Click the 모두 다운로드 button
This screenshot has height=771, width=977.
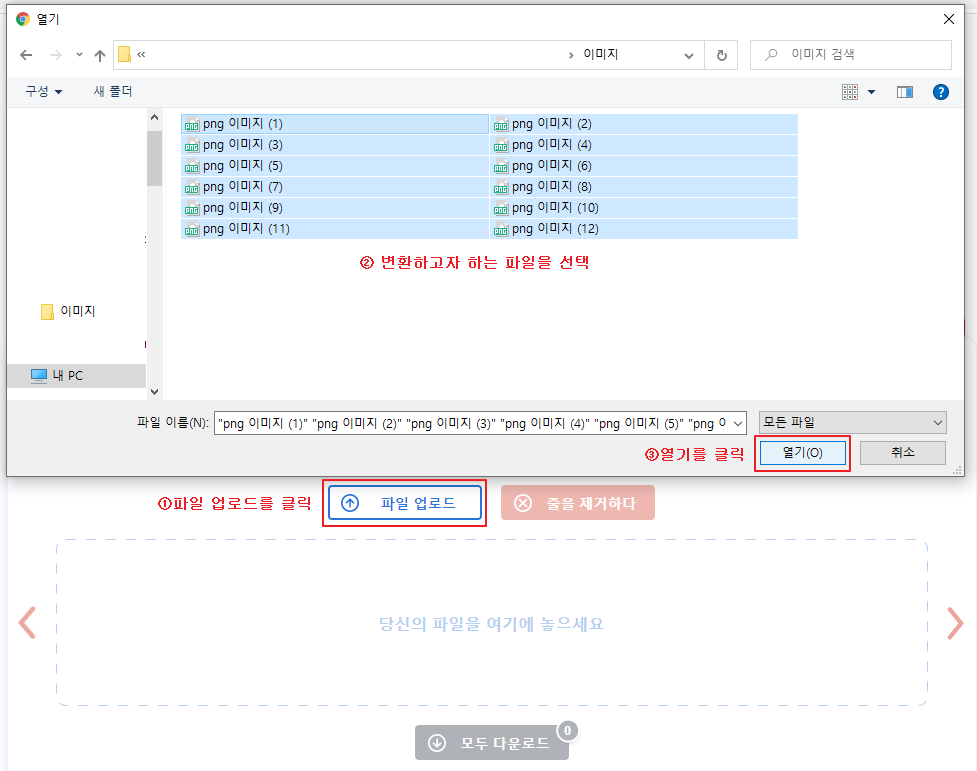coord(492,742)
